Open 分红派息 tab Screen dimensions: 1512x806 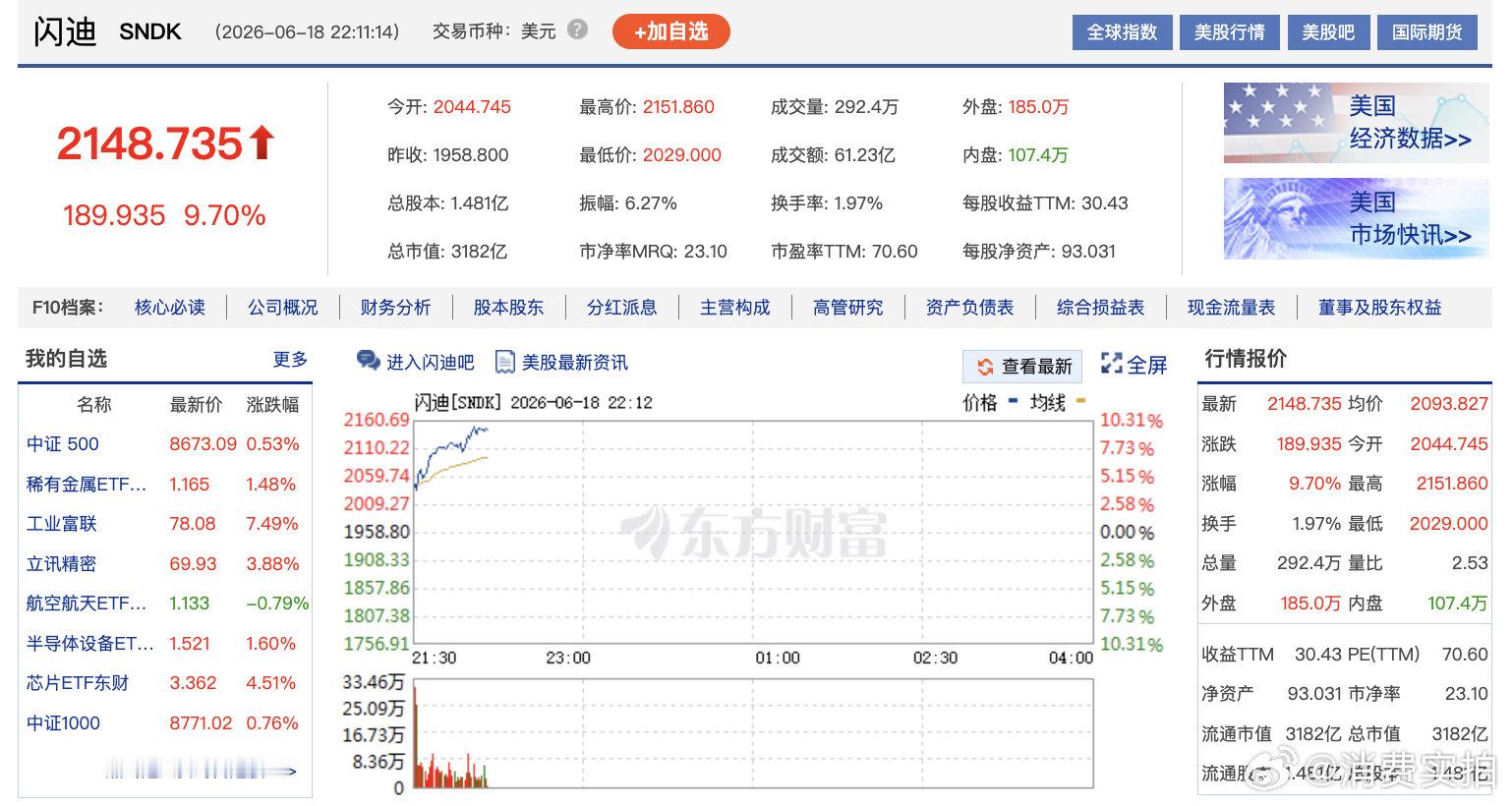pos(621,308)
